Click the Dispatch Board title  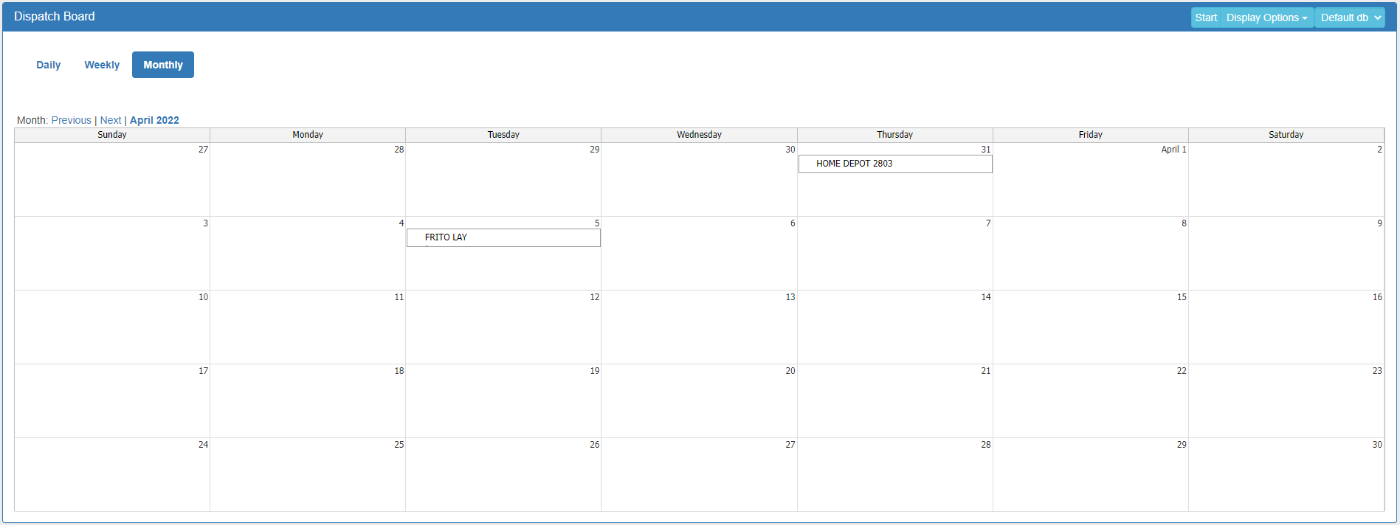pyautogui.click(x=54, y=16)
